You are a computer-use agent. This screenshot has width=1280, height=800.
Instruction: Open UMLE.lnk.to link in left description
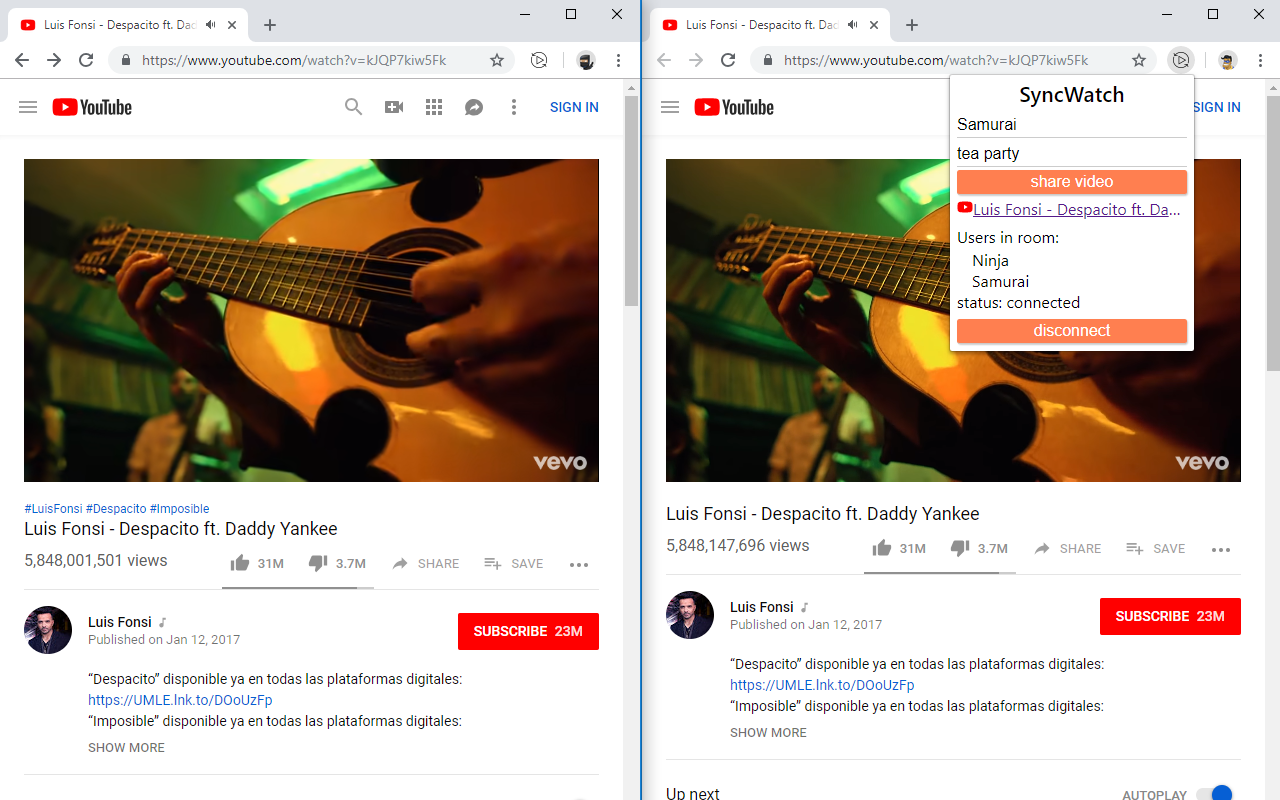(x=180, y=700)
